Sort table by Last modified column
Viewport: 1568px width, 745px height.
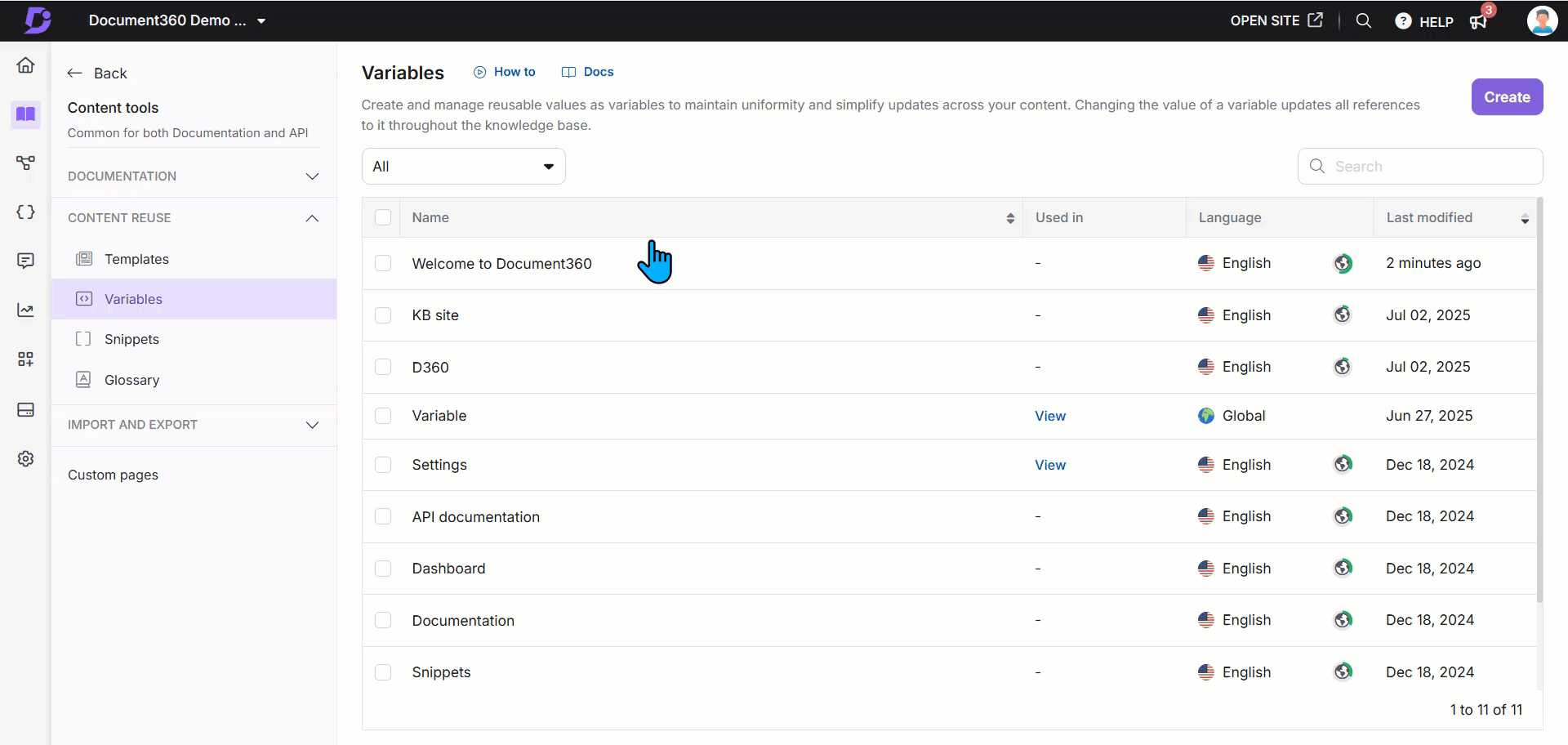1525,218
